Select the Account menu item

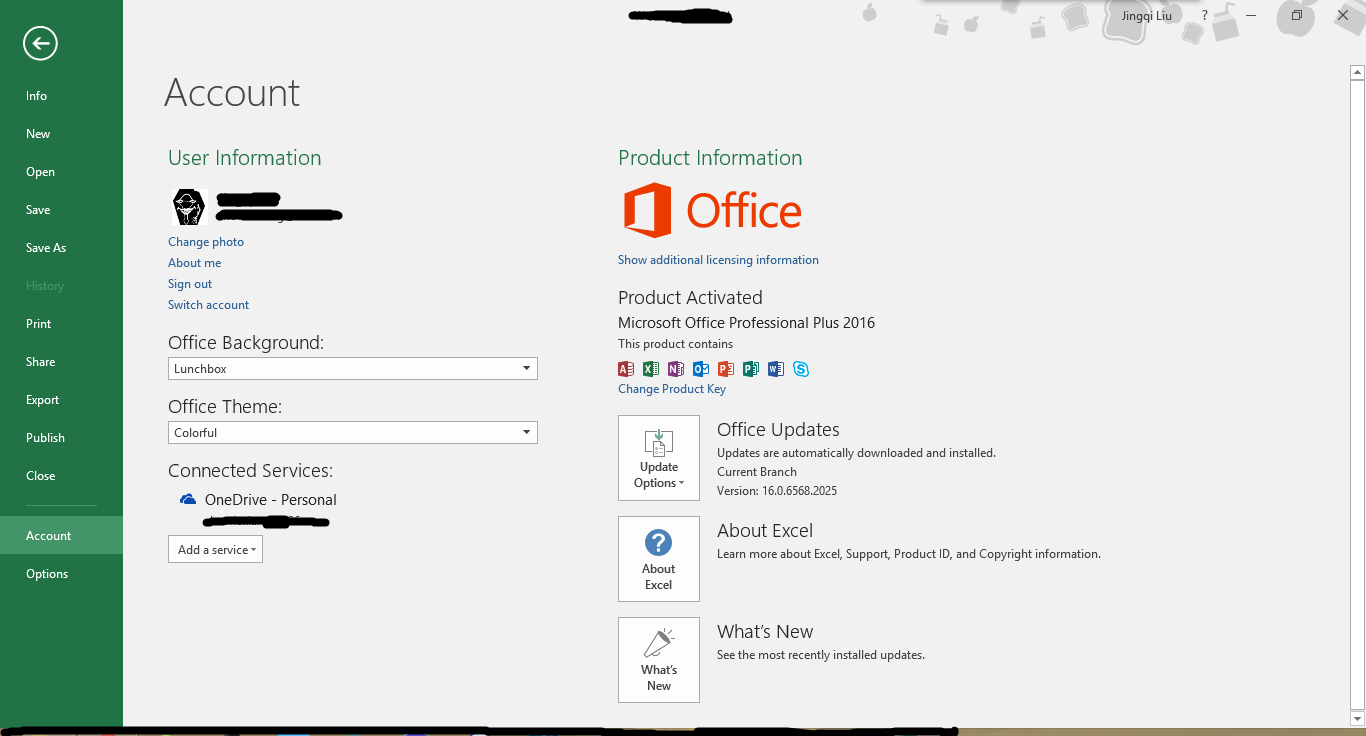(x=61, y=536)
